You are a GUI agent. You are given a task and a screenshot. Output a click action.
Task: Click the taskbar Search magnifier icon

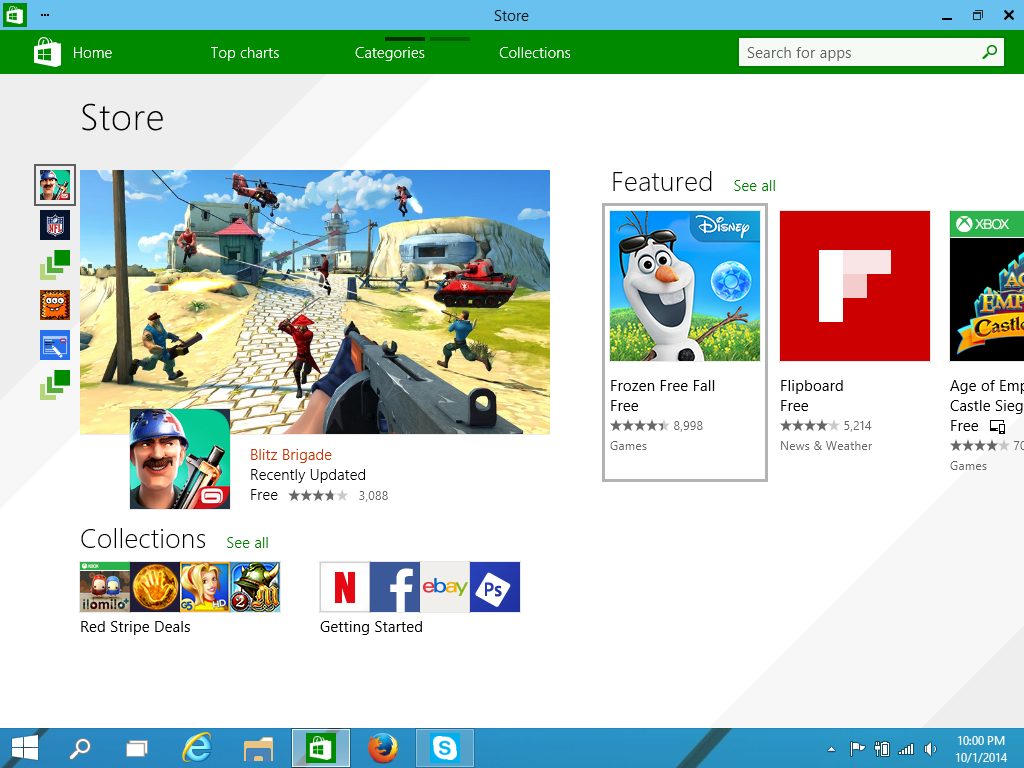click(80, 748)
